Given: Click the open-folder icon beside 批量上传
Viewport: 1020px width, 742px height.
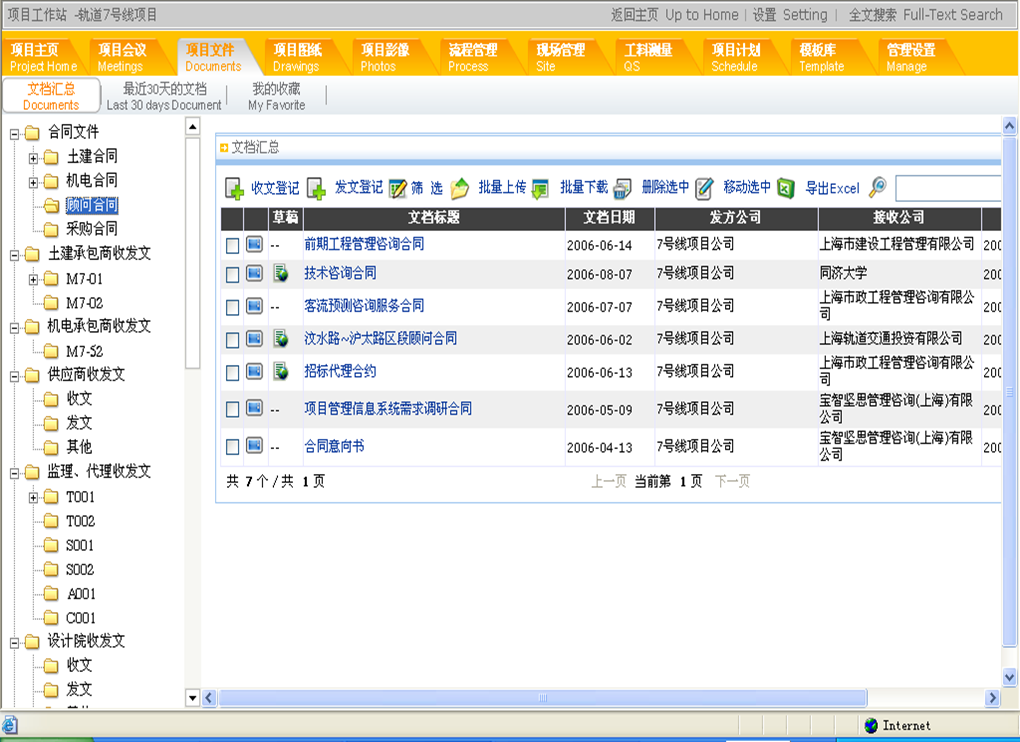Looking at the screenshot, I should click(459, 189).
